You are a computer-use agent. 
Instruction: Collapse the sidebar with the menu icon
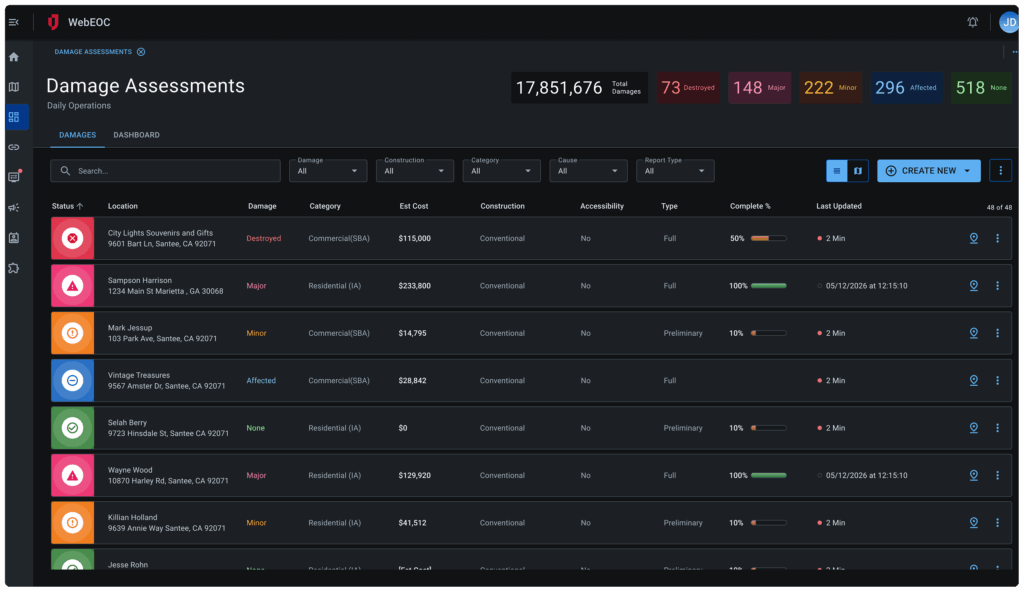point(14,22)
